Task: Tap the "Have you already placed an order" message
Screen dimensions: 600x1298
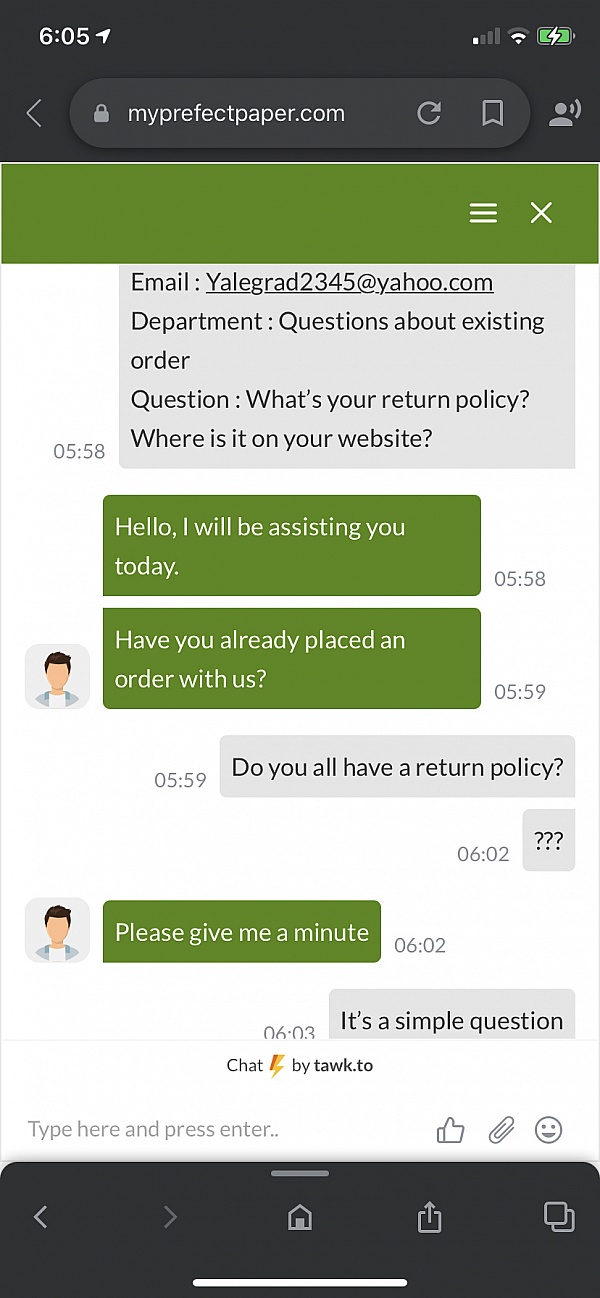Action: coord(291,659)
